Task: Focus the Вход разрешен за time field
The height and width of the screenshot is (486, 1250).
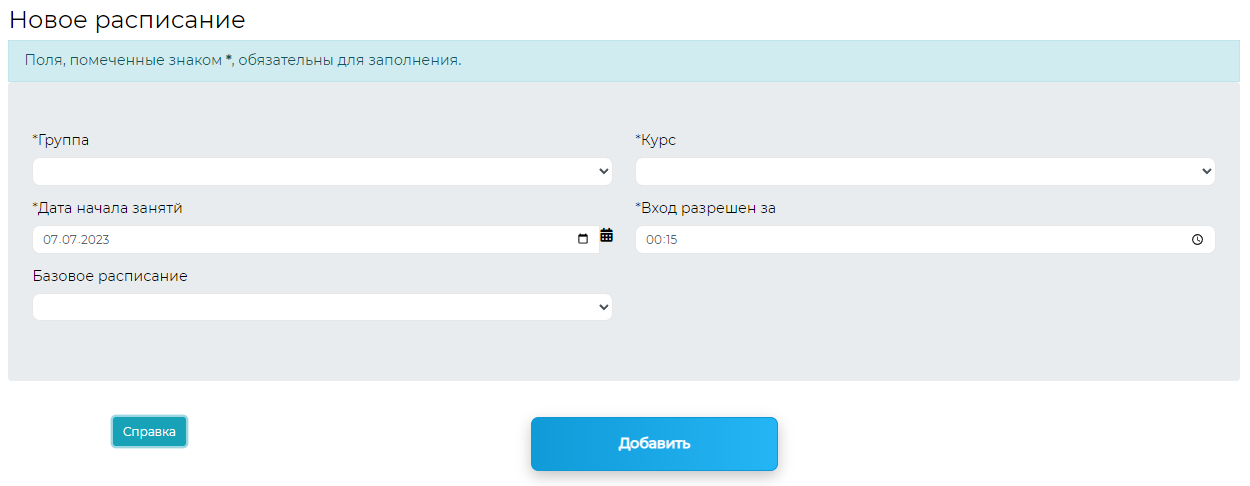Action: 900,240
